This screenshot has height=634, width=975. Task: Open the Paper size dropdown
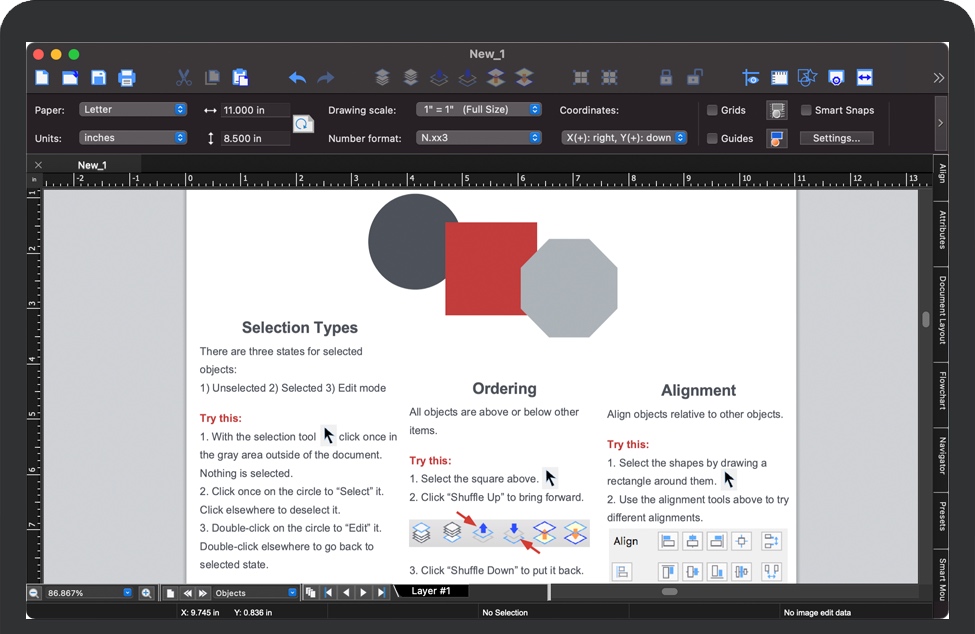point(133,110)
